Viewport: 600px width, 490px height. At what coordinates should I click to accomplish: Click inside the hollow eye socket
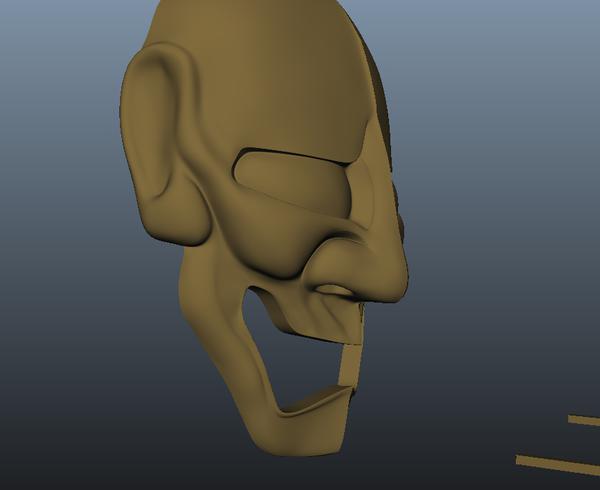pyautogui.click(x=290, y=178)
